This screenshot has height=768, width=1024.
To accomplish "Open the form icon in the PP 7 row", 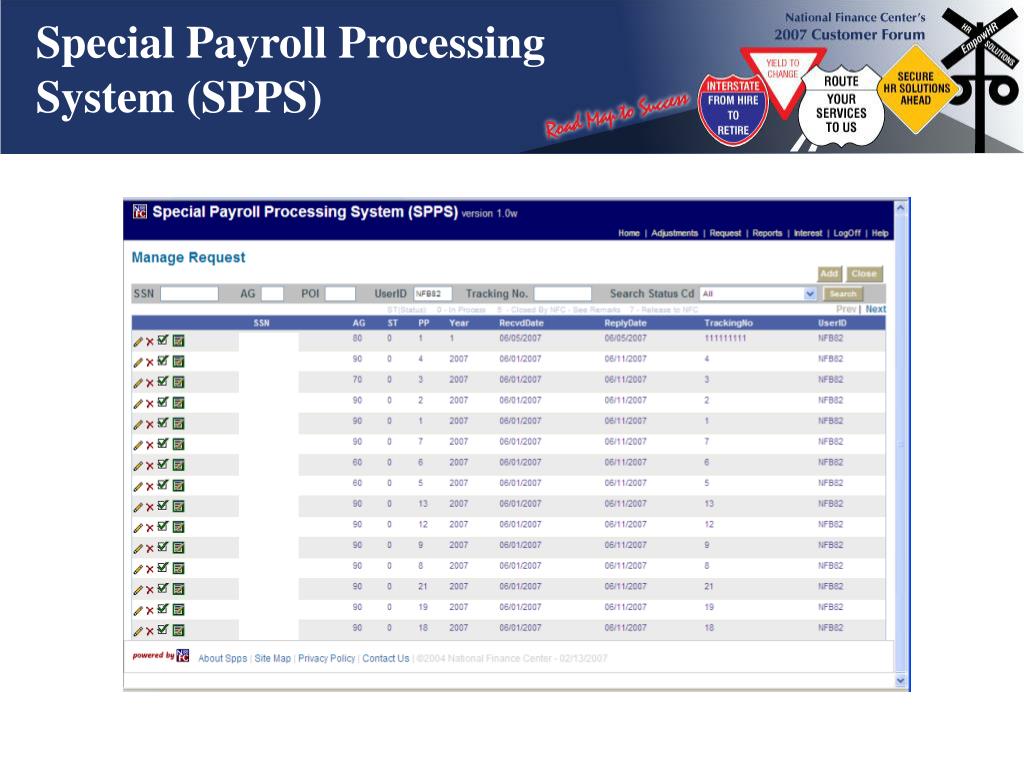I will click(x=178, y=444).
